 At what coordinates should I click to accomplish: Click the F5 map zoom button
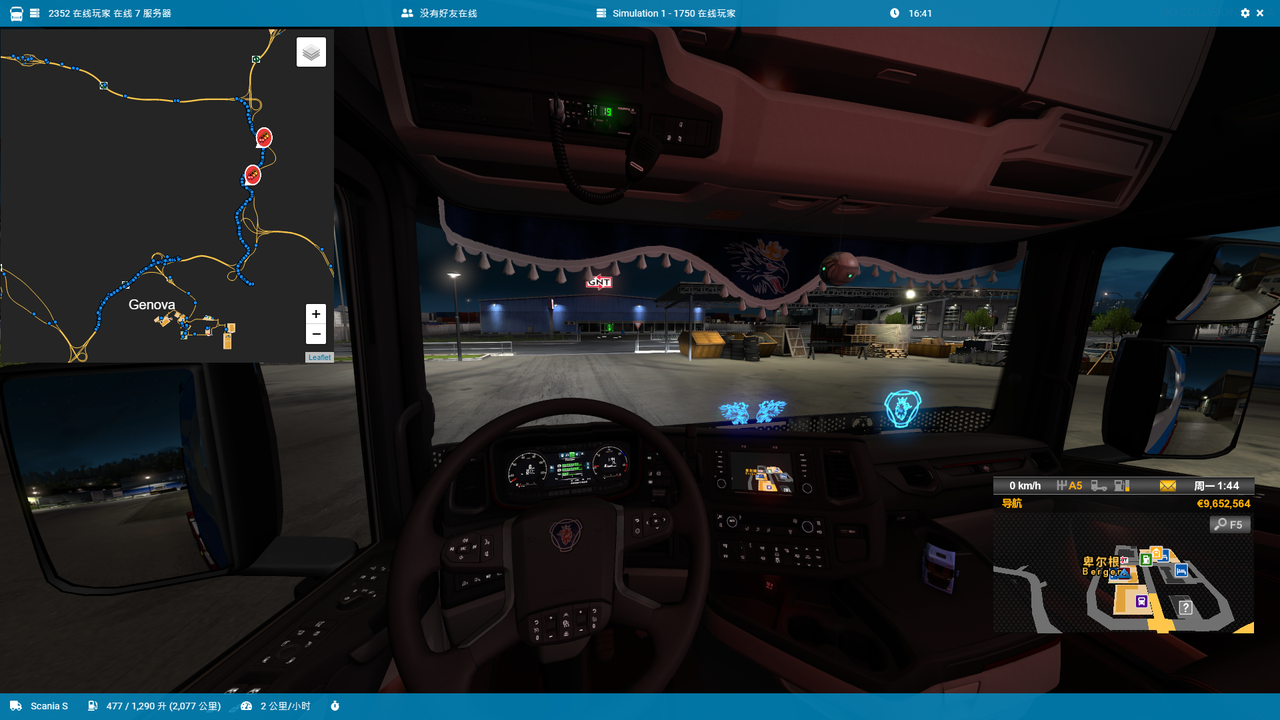(1230, 524)
